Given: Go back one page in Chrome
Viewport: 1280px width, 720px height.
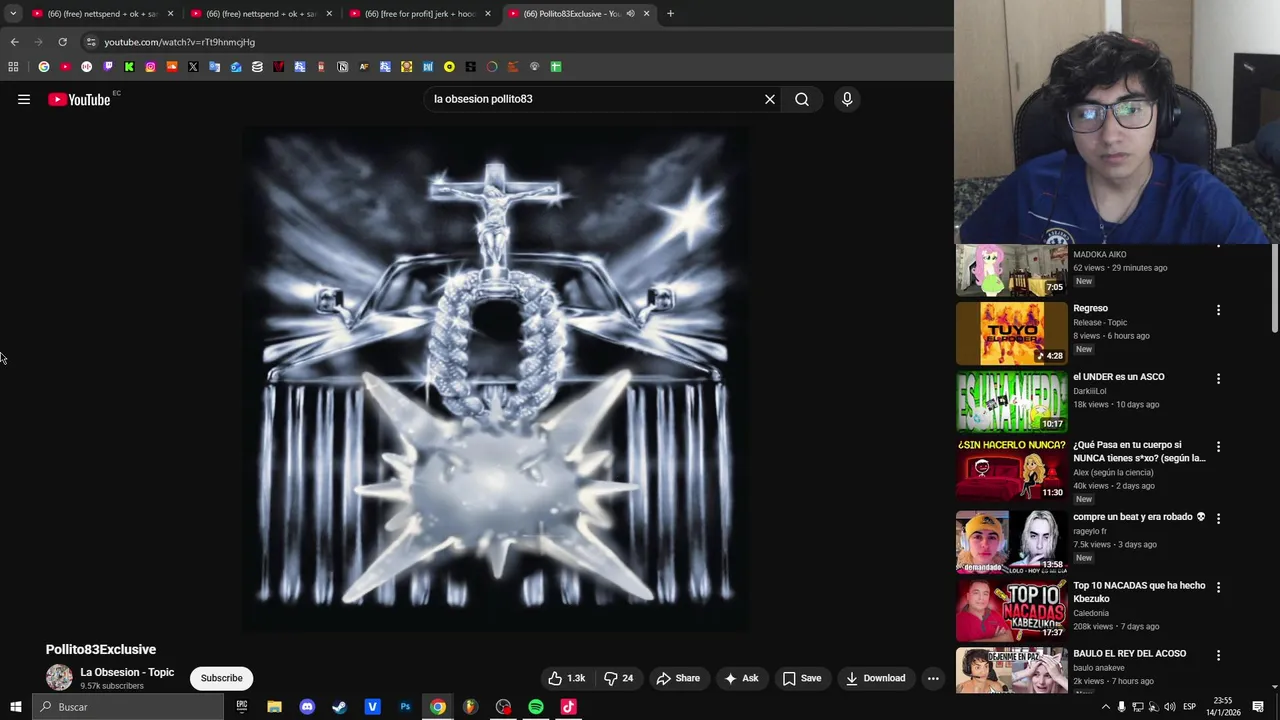Looking at the screenshot, I should click(14, 42).
